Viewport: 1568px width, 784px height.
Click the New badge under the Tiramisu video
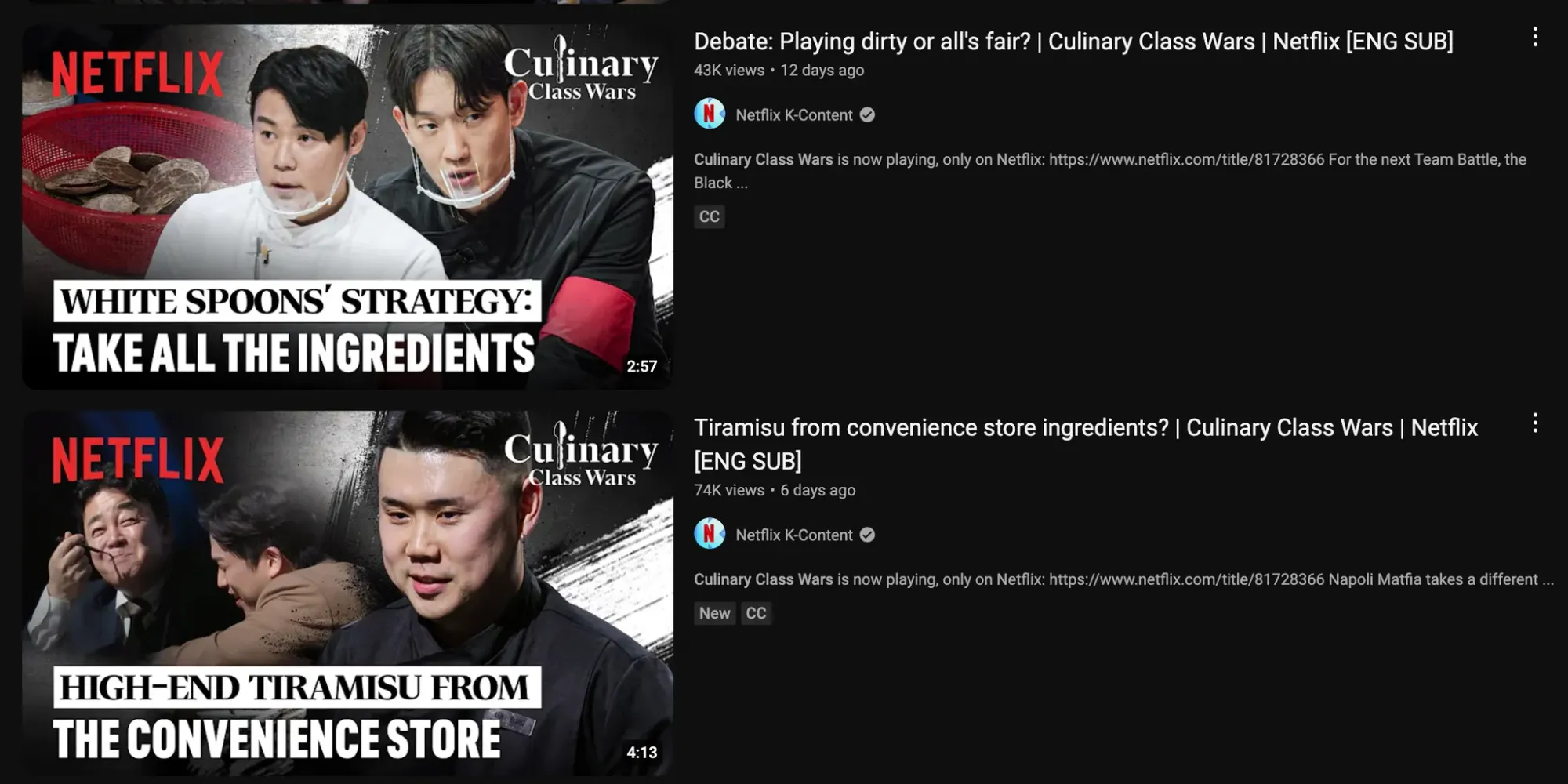714,613
